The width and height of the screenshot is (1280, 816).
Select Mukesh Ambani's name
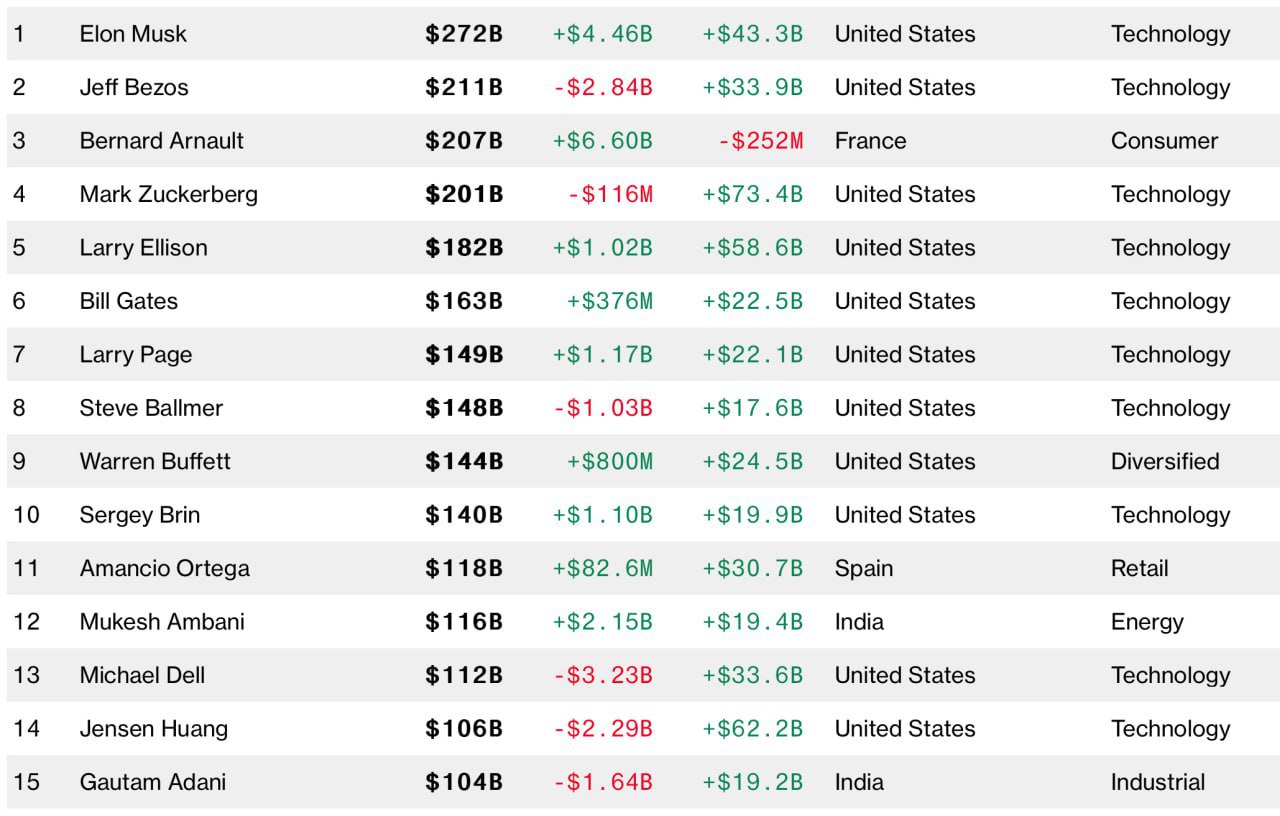coord(162,622)
